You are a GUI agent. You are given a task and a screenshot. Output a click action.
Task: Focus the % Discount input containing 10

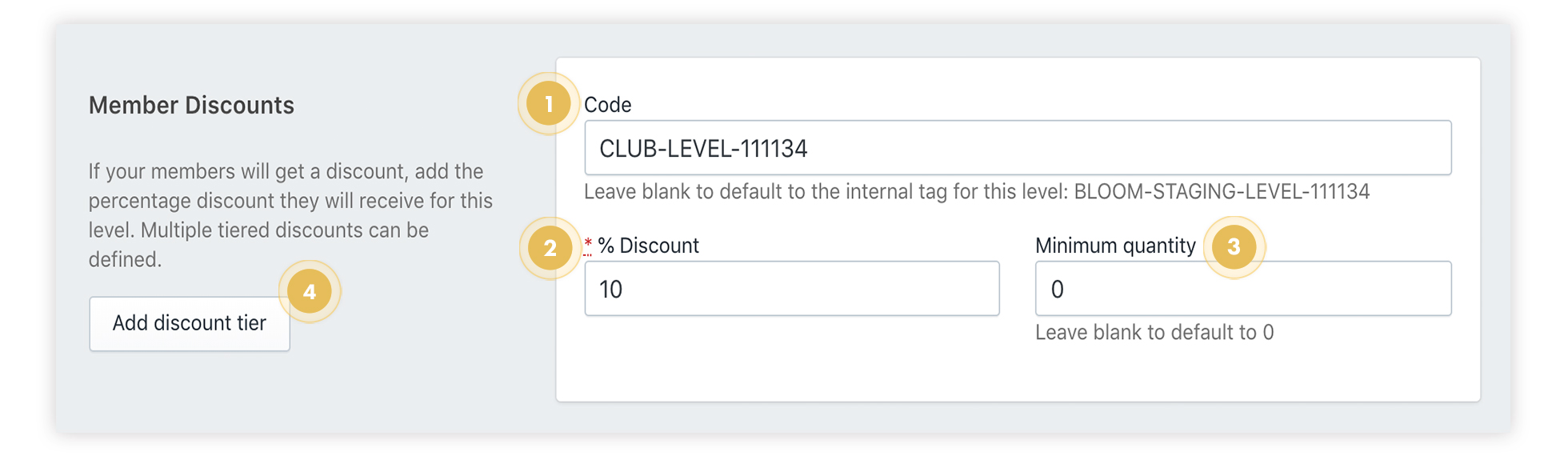[792, 289]
